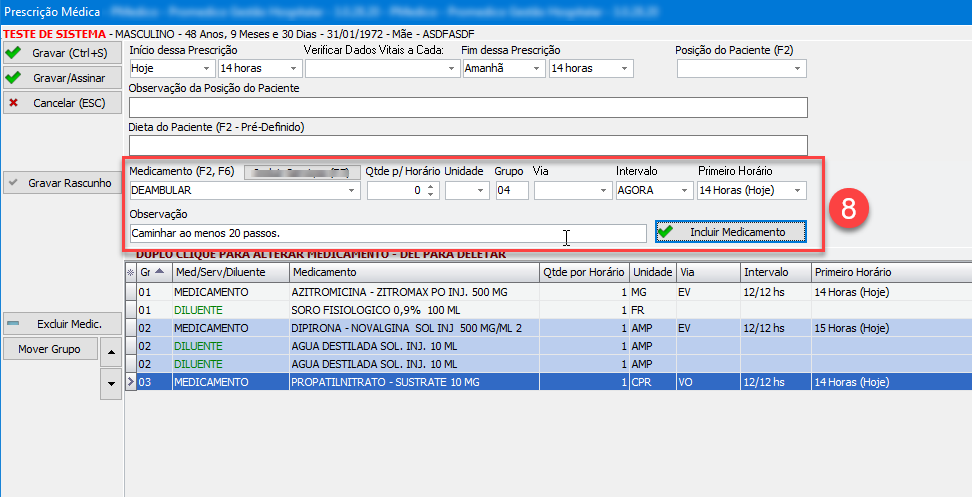Screen dimensions: 972x497
Task: Increase Qtde p/ Horário with stepper
Action: 430,186
